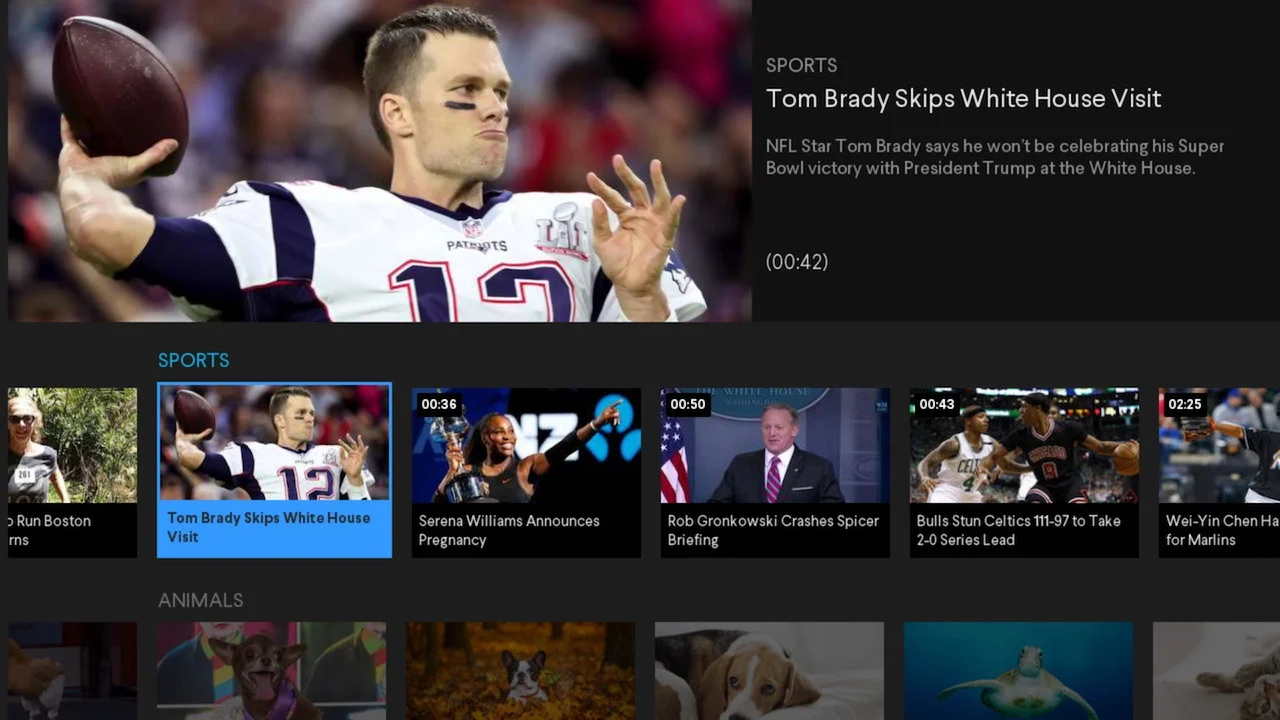This screenshot has height=720, width=1280.
Task: Click the 00:43 duration badge on the Bulls video
Action: (x=937, y=404)
